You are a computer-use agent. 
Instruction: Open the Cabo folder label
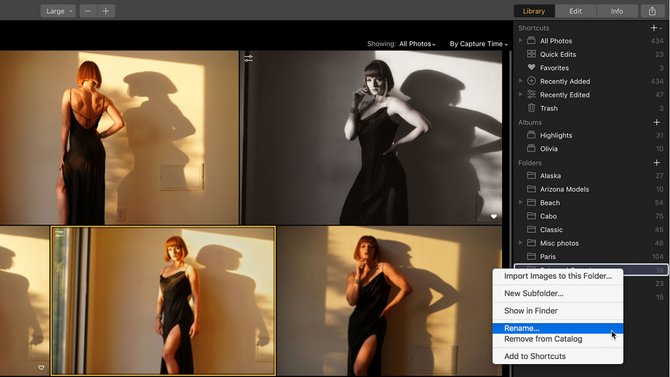click(x=548, y=216)
